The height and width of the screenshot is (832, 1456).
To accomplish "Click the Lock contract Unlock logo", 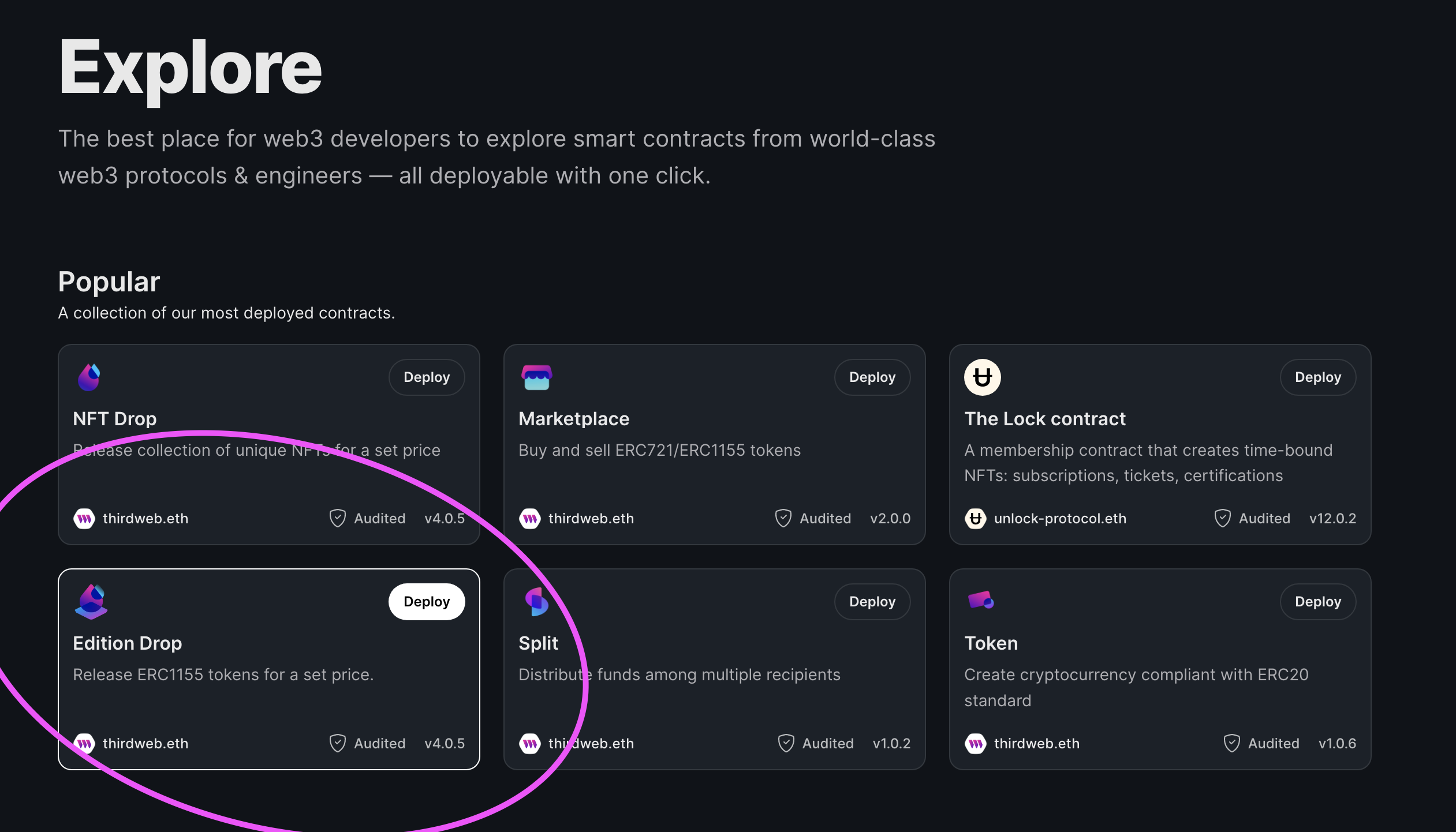I will click(982, 377).
